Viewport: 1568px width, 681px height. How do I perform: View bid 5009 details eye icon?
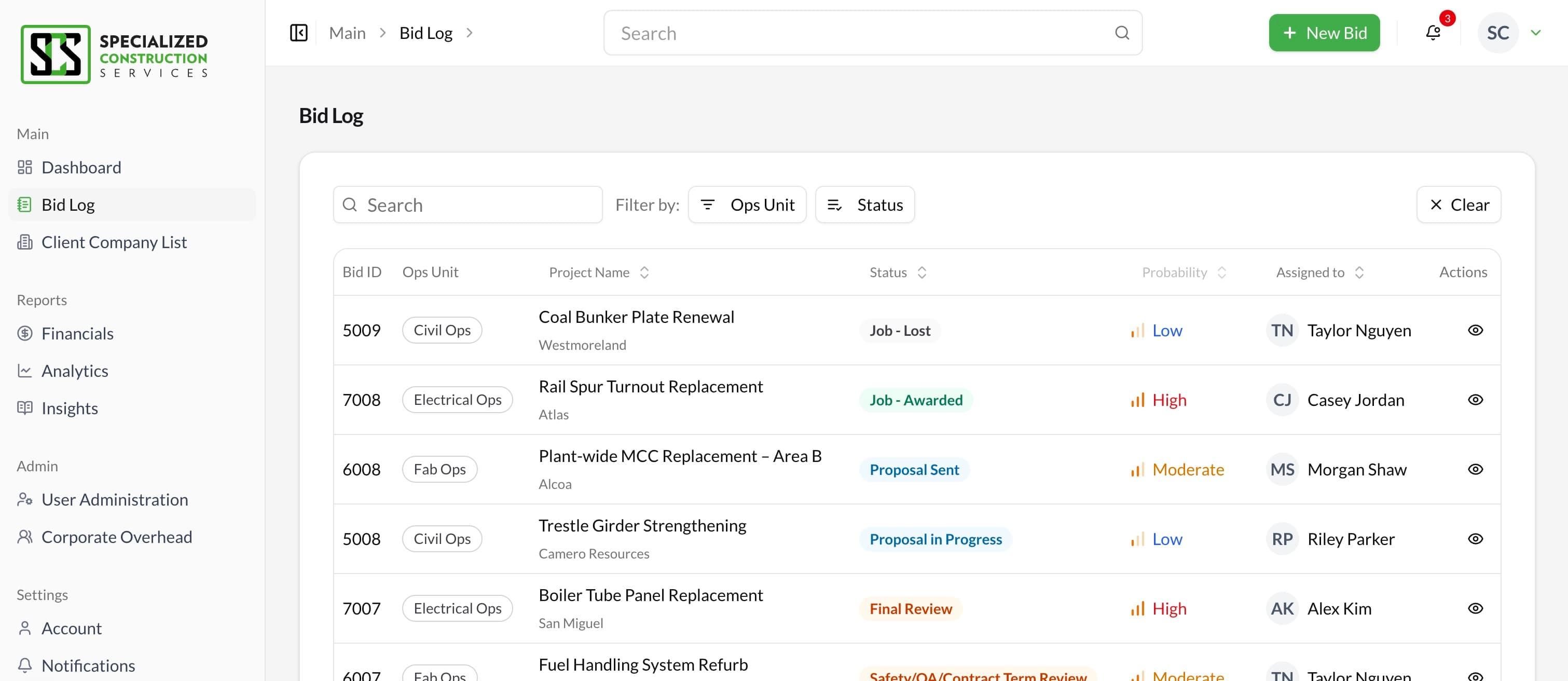click(1475, 330)
